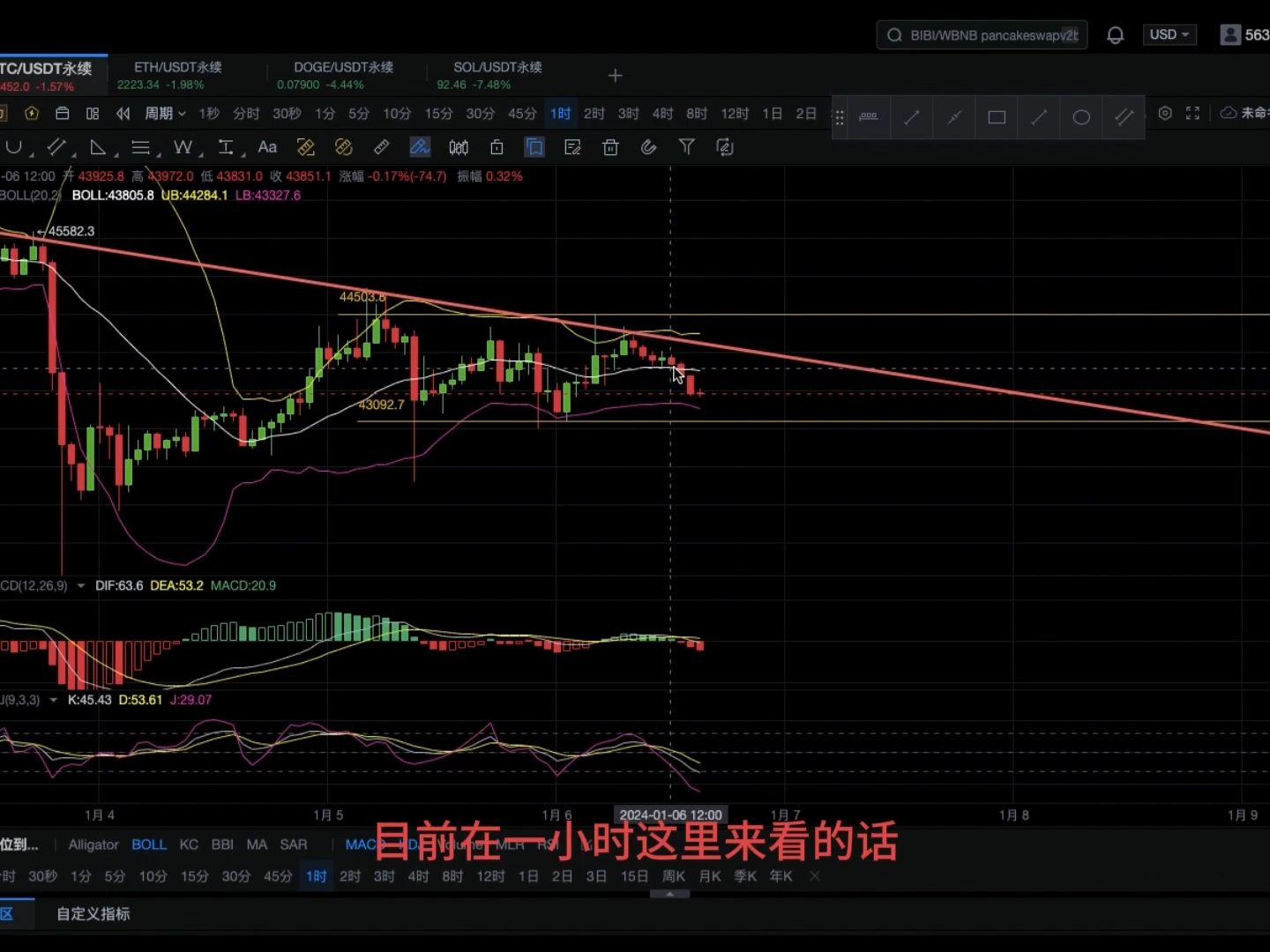Toggle the BOLL indicator

[x=149, y=844]
